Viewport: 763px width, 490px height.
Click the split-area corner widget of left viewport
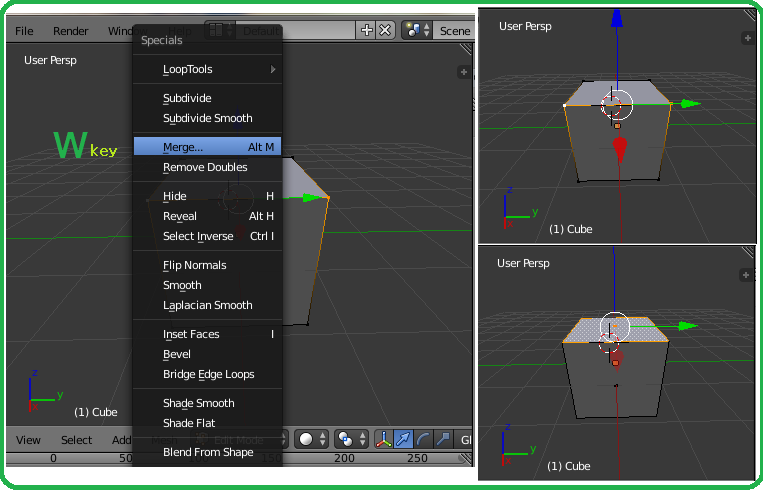[x=466, y=50]
